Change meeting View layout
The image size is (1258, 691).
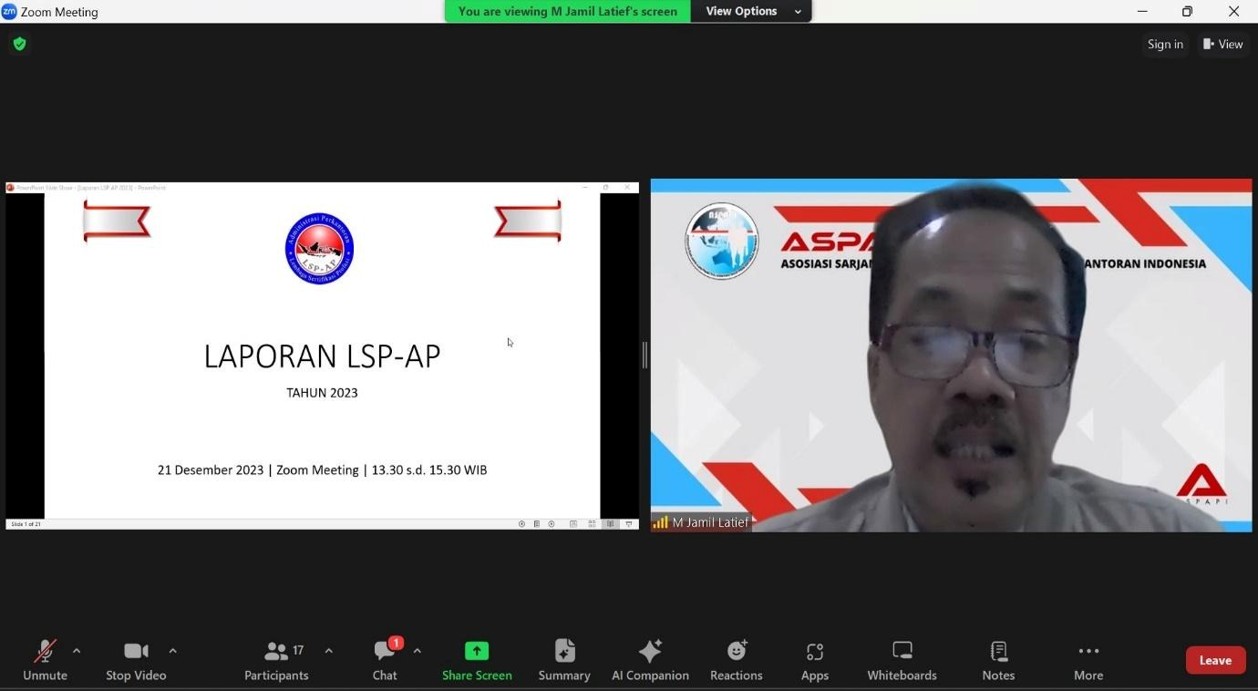pyautogui.click(x=1223, y=44)
